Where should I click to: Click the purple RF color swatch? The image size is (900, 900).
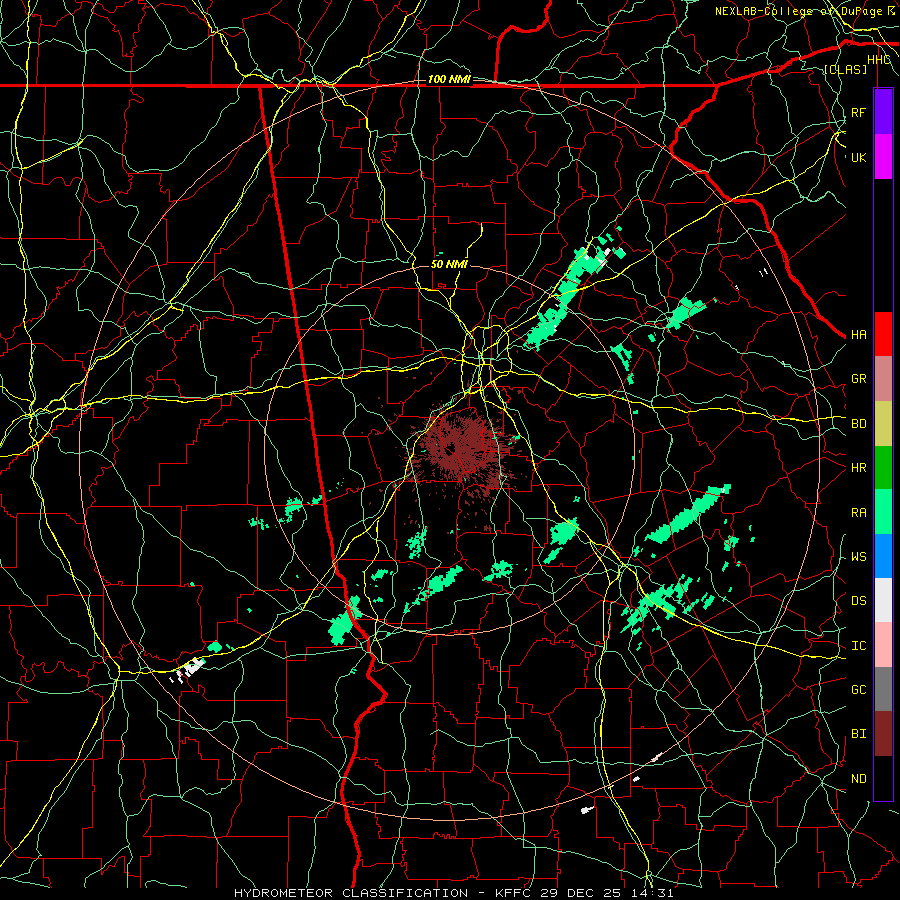pyautogui.click(x=883, y=112)
